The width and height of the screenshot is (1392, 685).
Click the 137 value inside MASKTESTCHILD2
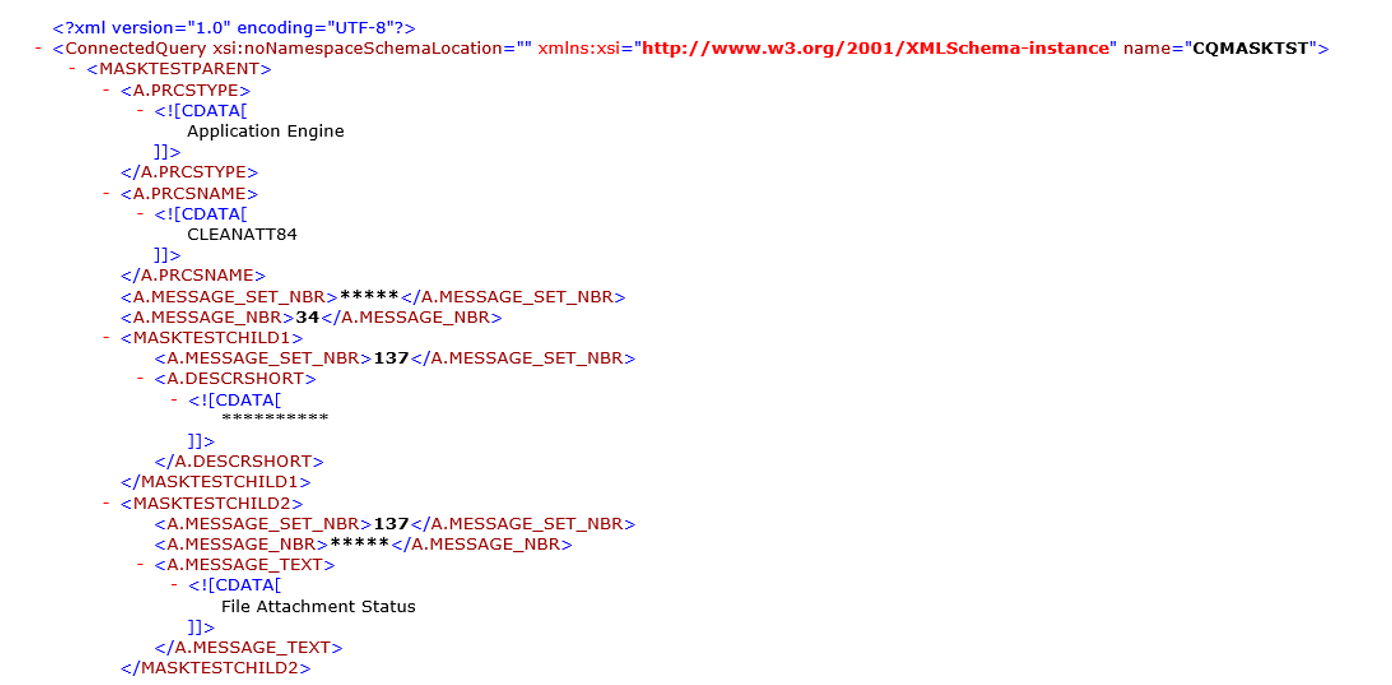pos(390,523)
